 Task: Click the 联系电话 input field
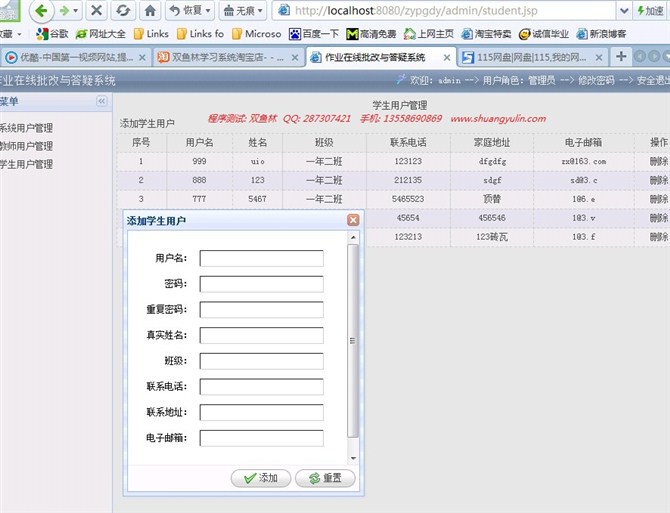(262, 387)
